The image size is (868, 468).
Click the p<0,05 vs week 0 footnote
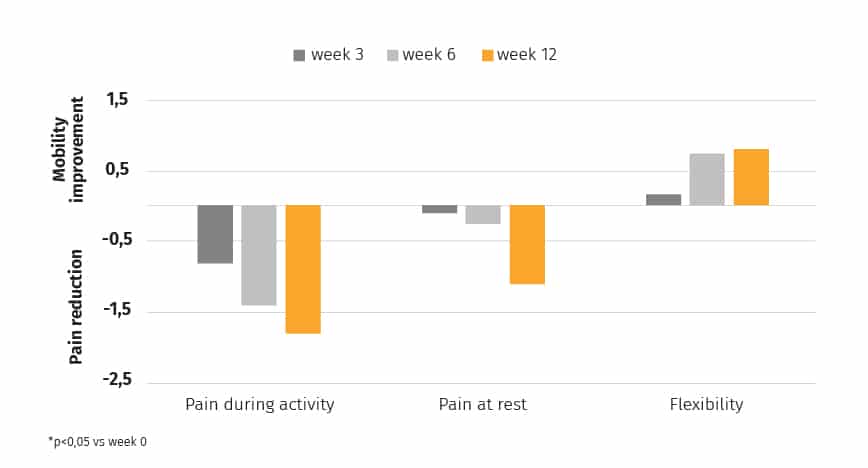pyautogui.click(x=97, y=441)
